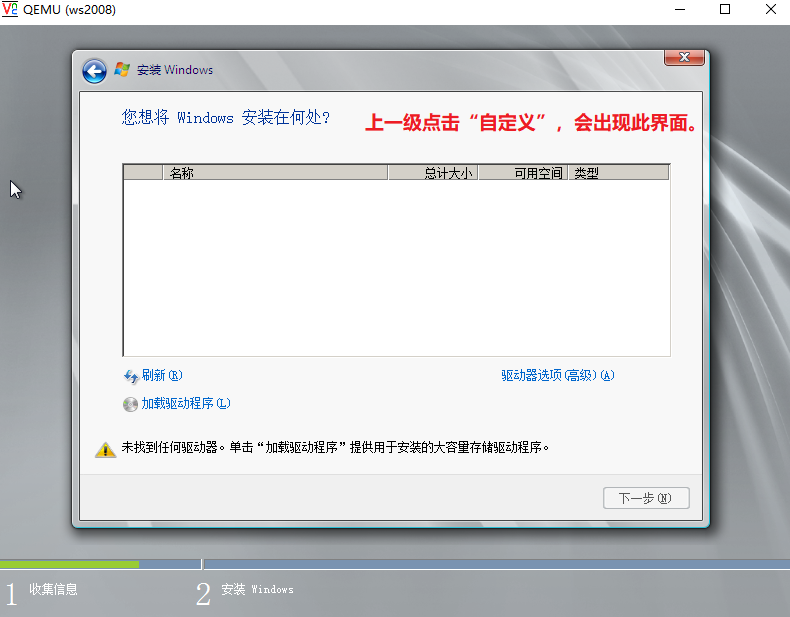Click the QEMU (ws2008) window title text

(70, 10)
